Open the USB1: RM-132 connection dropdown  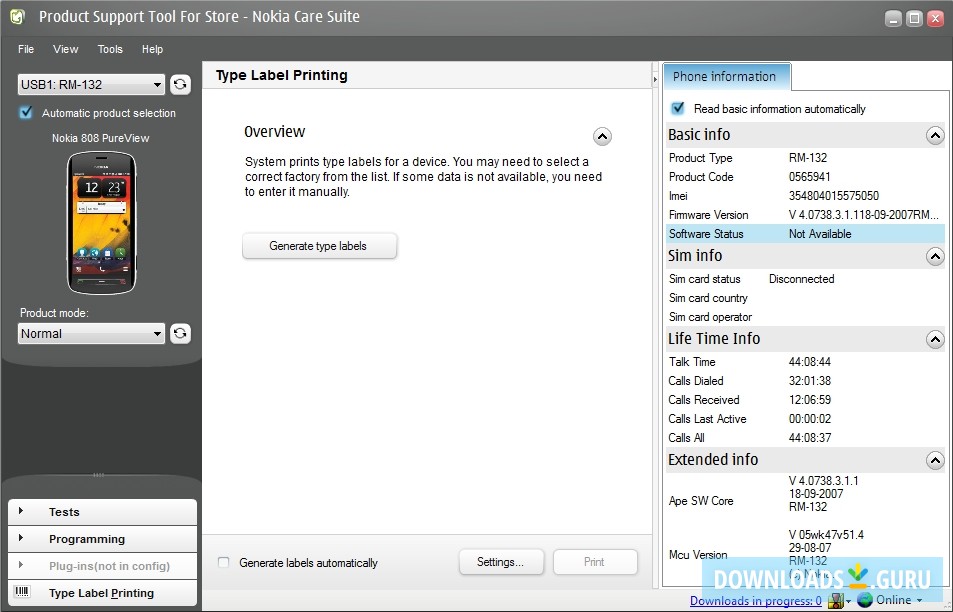coord(91,84)
